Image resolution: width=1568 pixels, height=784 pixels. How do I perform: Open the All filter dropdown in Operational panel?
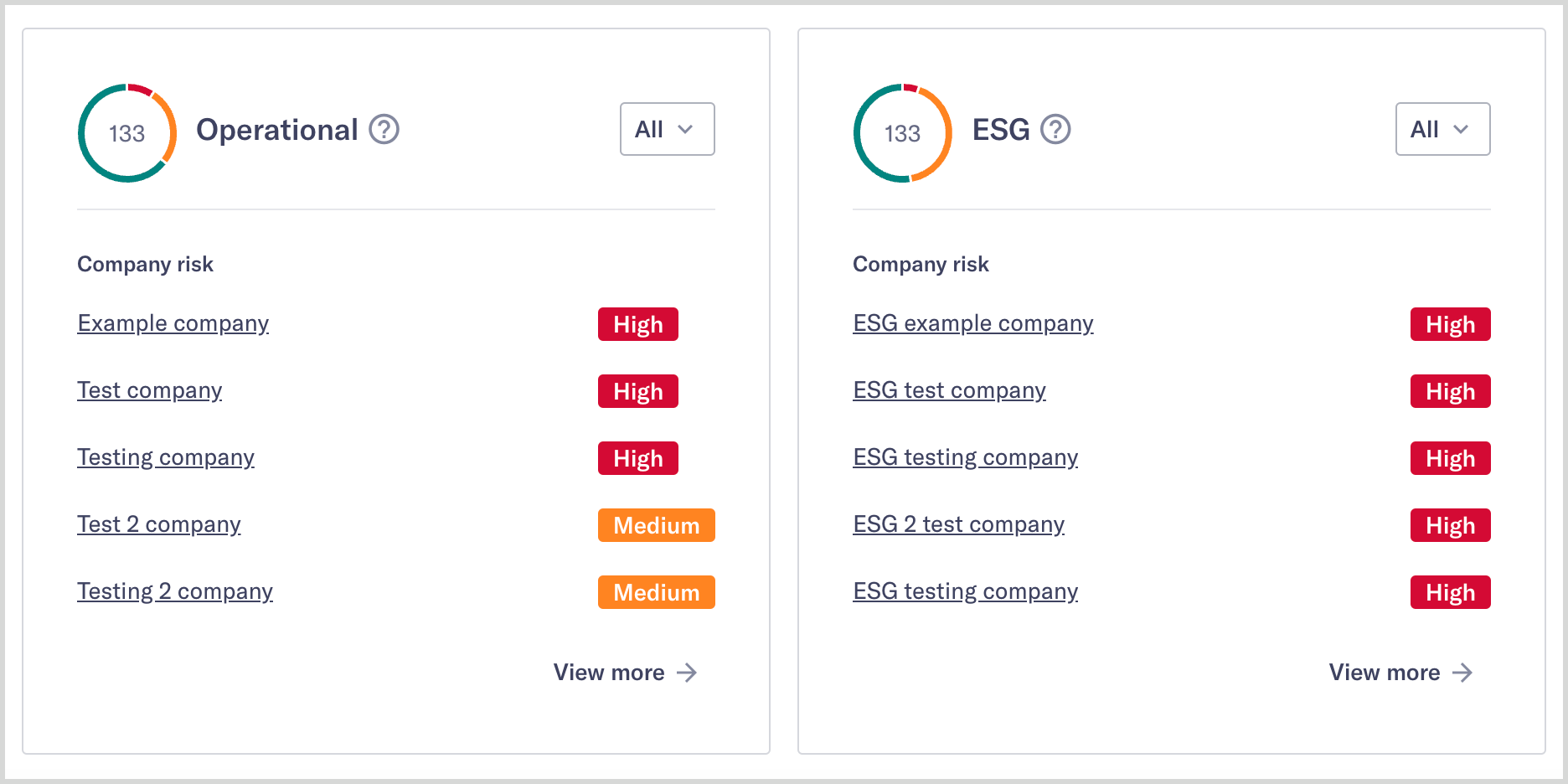tap(667, 129)
